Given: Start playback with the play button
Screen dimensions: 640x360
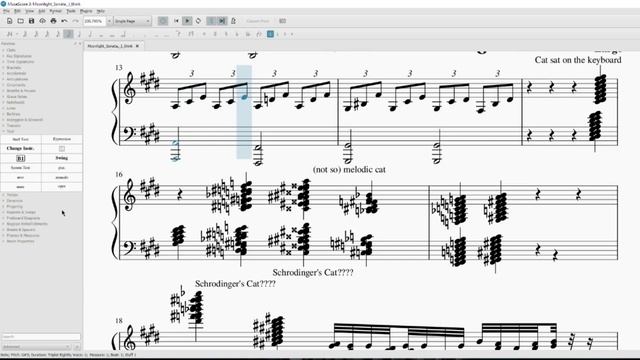Looking at the screenshot, I should click(x=187, y=21).
